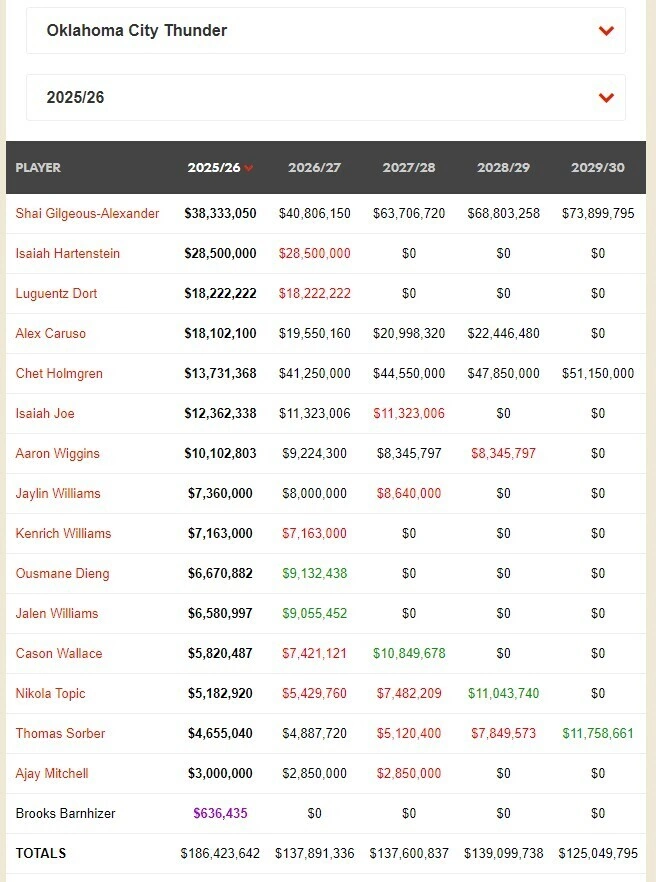Viewport: 656px width, 882px height.
Task: View Chet Holmgren's player page
Action: click(59, 374)
